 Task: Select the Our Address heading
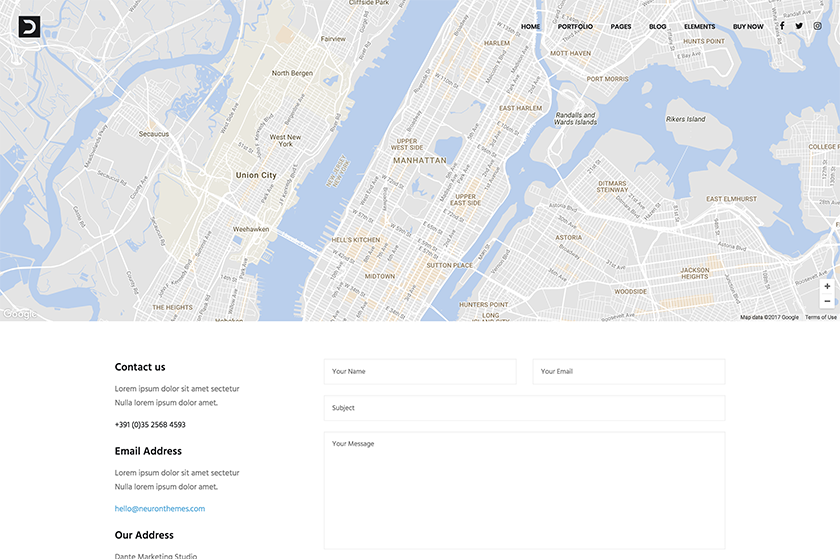click(x=144, y=535)
